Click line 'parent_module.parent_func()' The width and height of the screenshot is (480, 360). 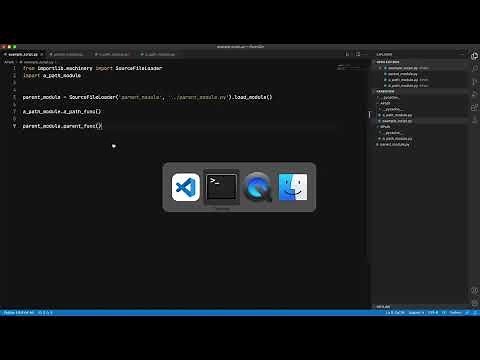(62, 126)
